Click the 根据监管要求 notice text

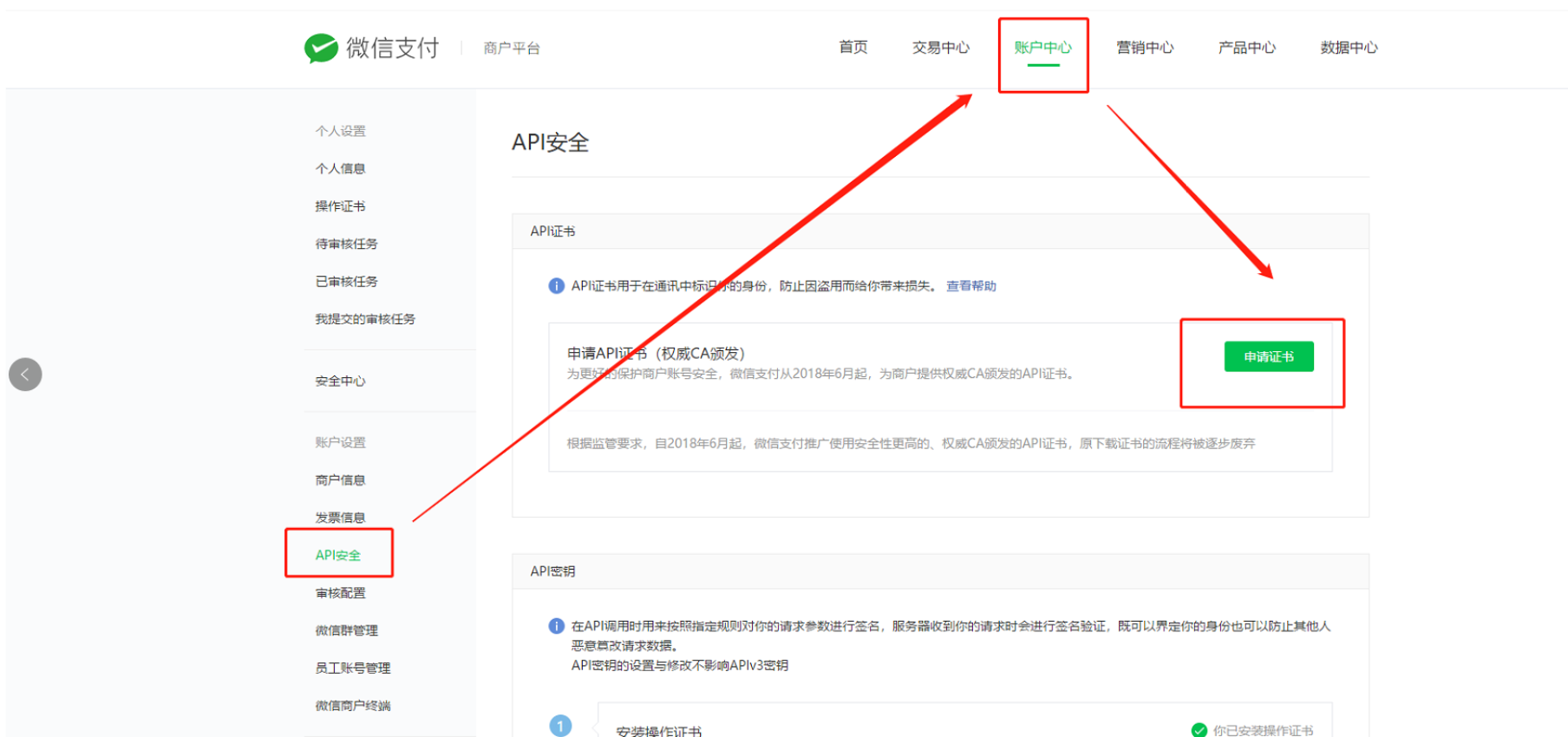pyautogui.click(x=911, y=443)
